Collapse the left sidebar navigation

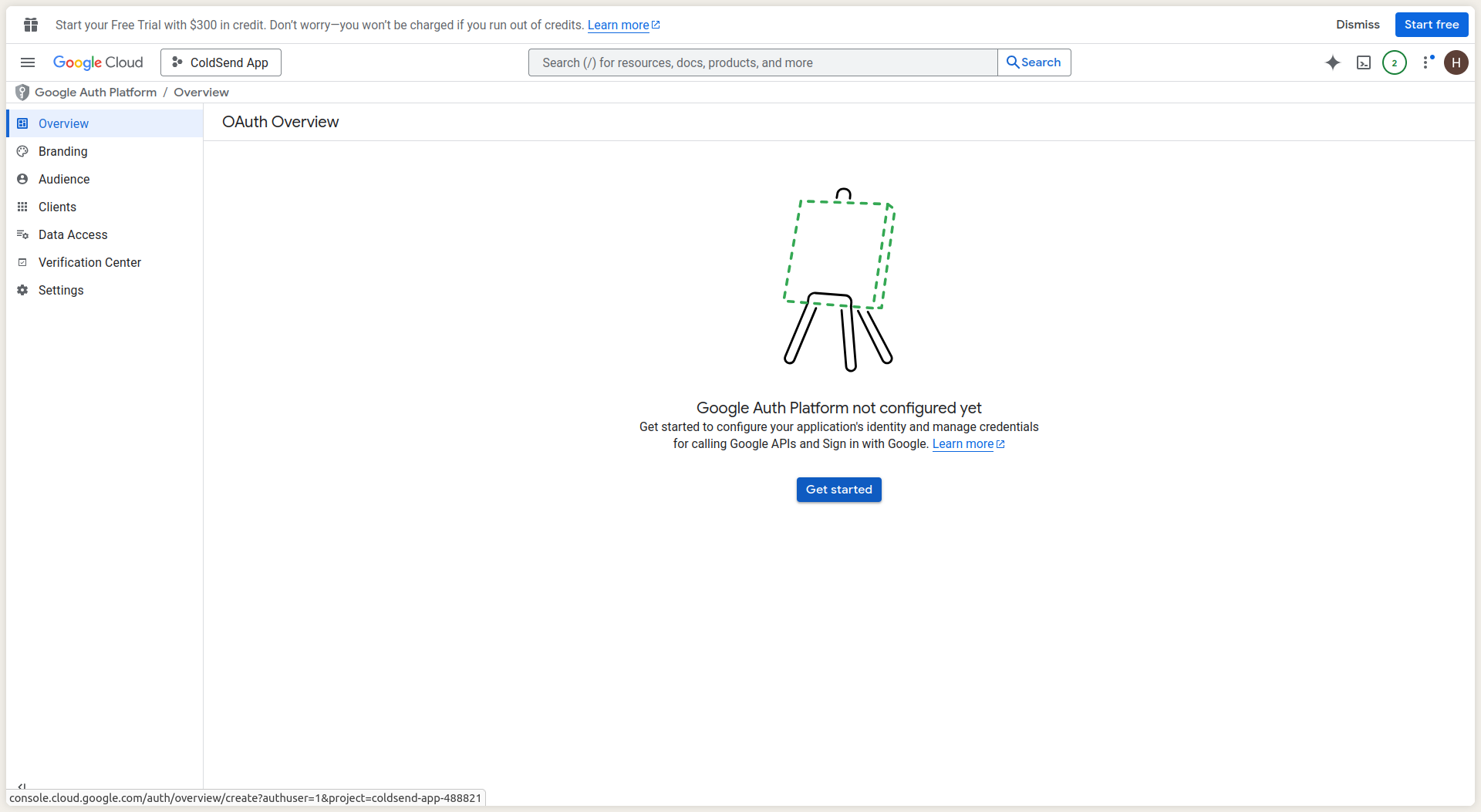(22, 786)
